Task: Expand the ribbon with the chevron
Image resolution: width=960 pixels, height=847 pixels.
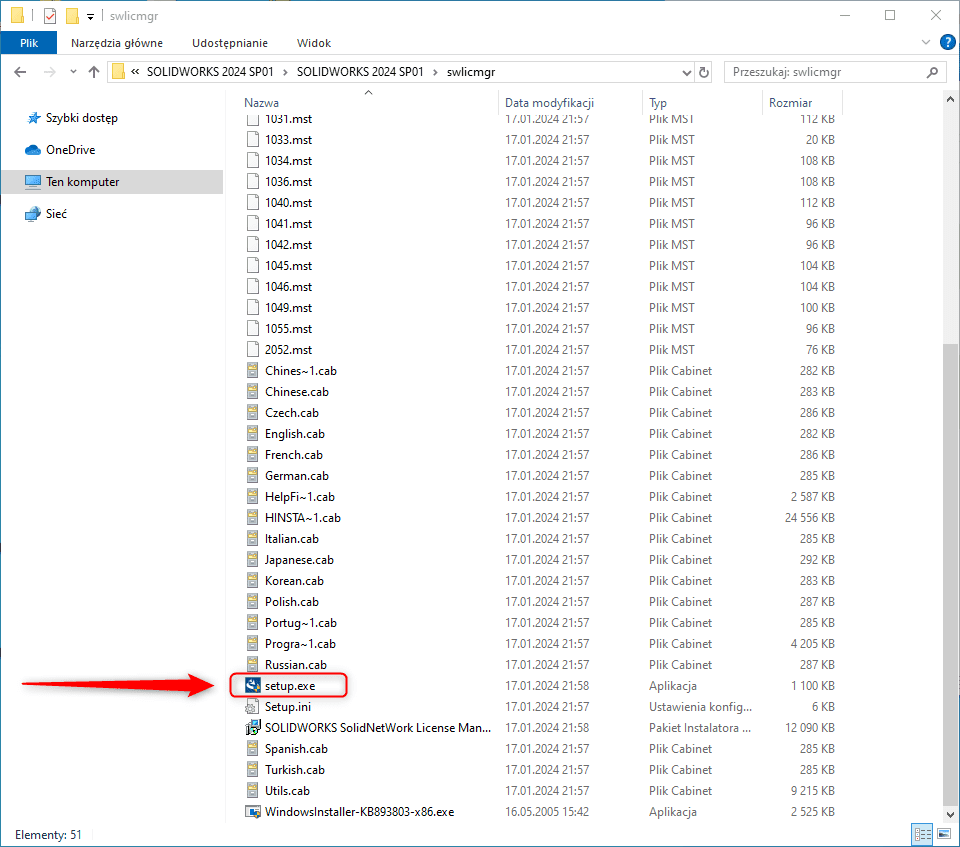Action: pyautogui.click(x=926, y=42)
